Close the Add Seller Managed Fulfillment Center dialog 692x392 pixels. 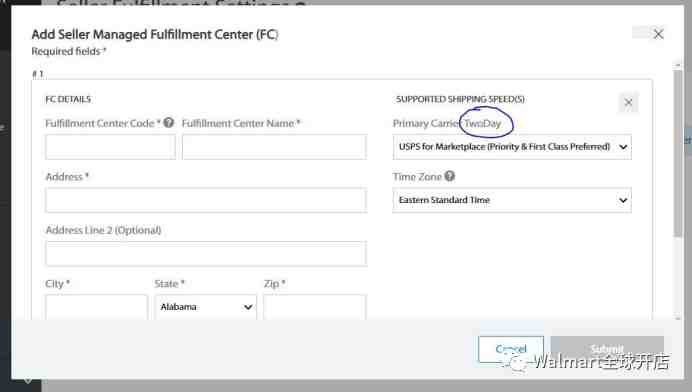[658, 34]
